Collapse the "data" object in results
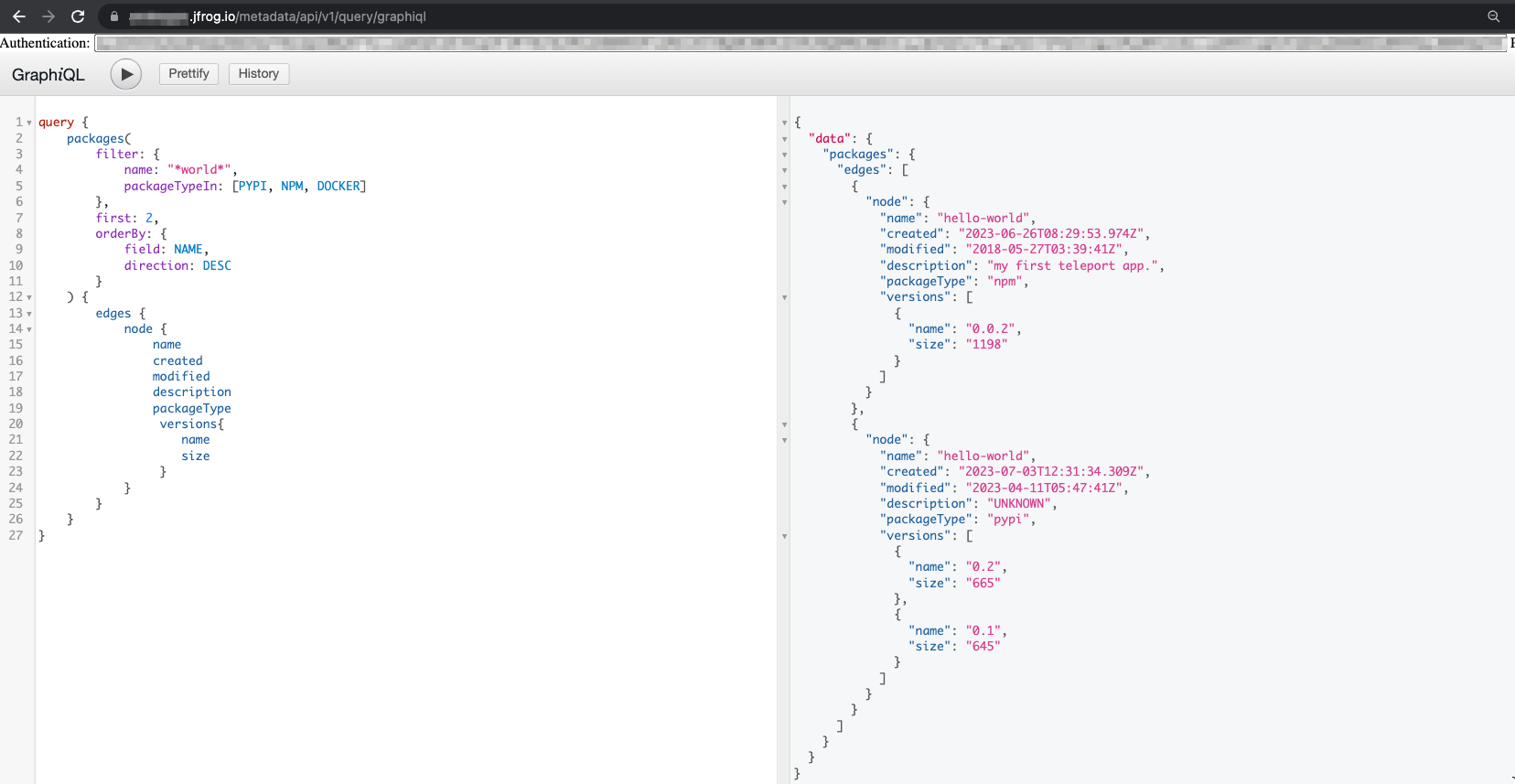The width and height of the screenshot is (1515, 784). [784, 139]
